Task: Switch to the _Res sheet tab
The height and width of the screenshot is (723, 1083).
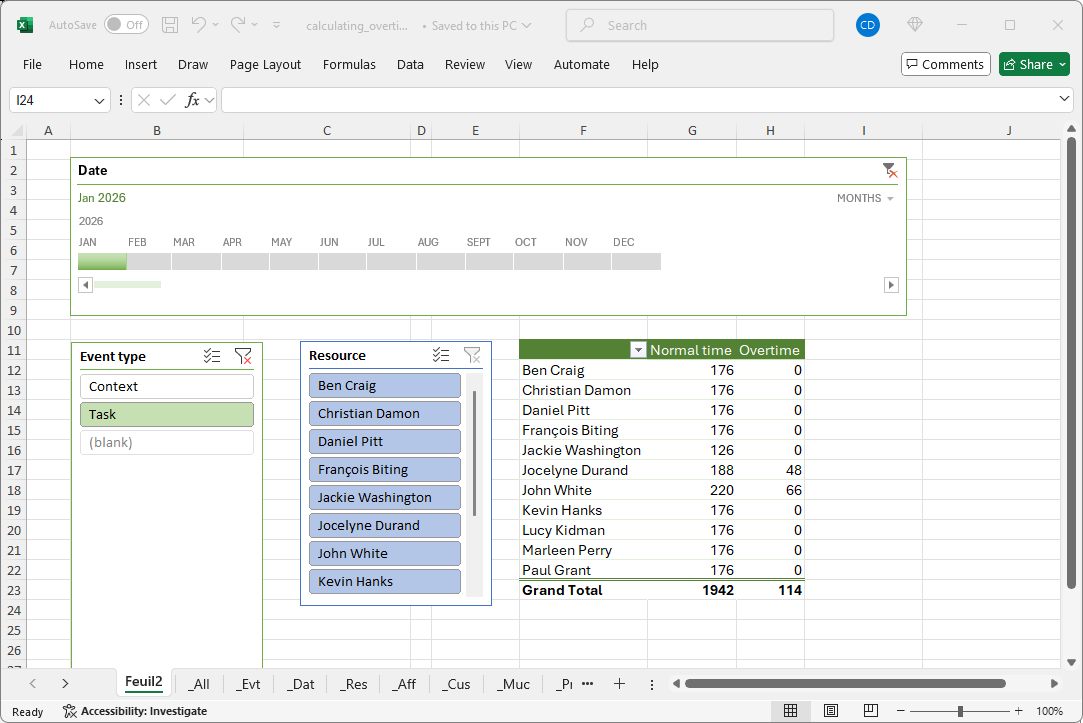Action: pos(353,684)
